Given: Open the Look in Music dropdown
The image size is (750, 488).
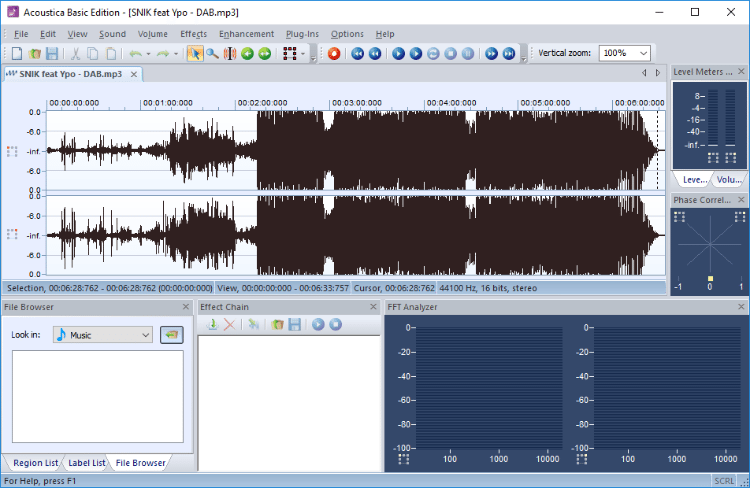Looking at the screenshot, I should coord(103,335).
